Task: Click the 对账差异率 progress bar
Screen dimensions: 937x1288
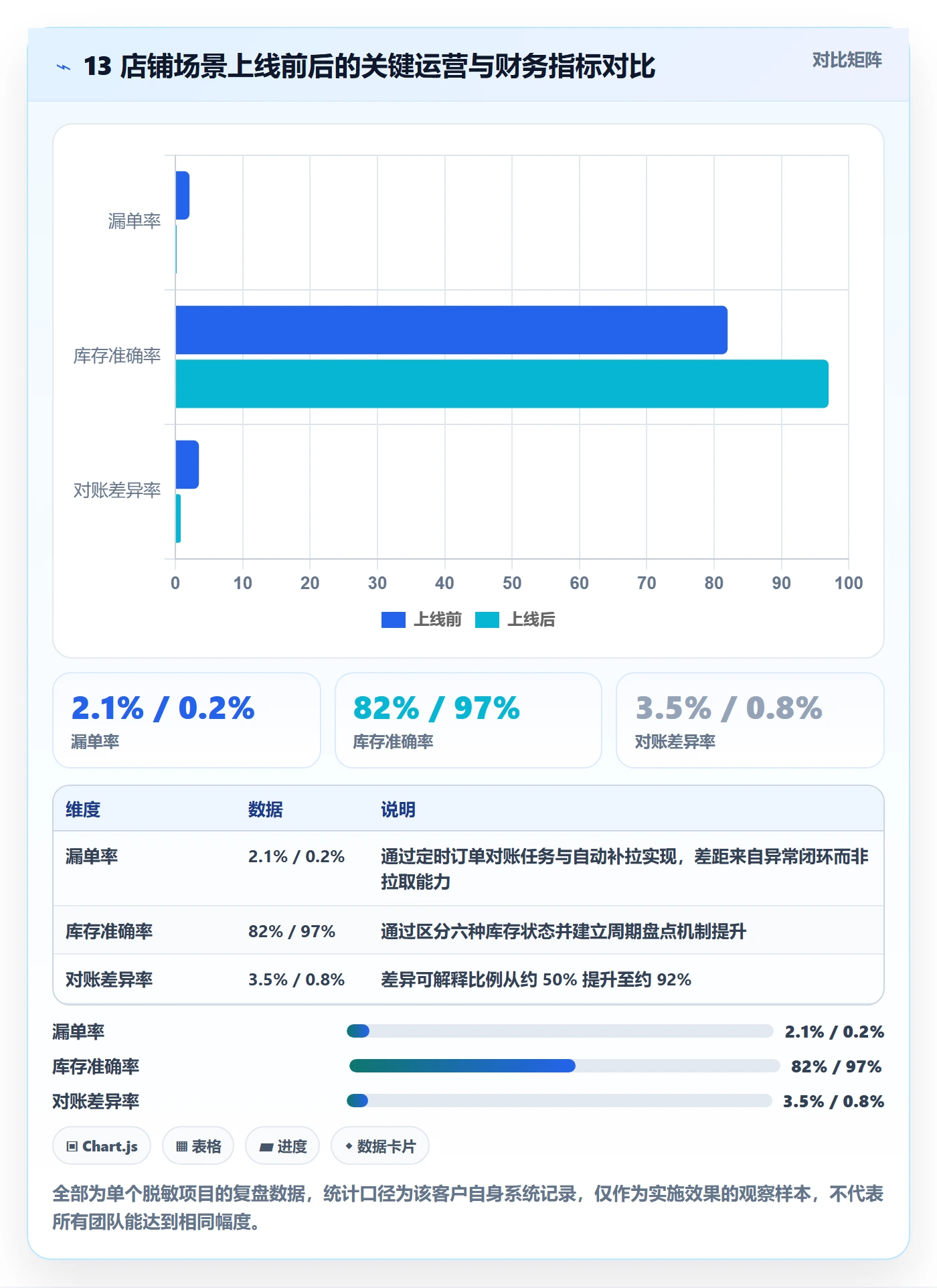Action: tap(559, 1101)
